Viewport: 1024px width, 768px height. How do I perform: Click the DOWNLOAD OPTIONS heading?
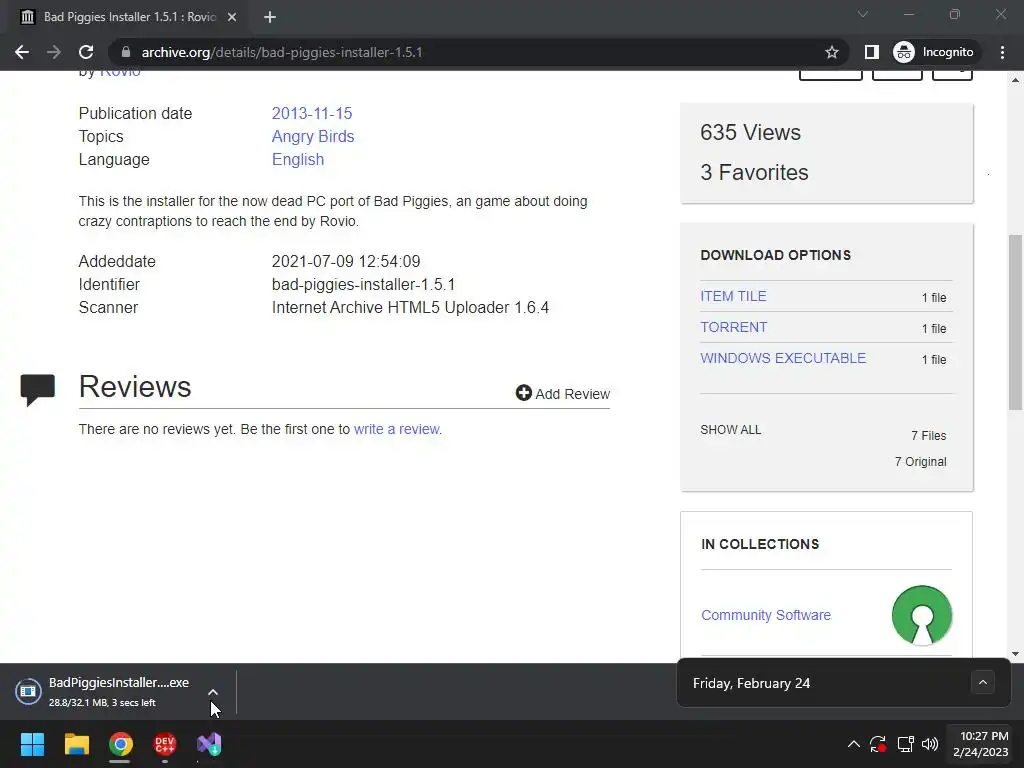(776, 255)
